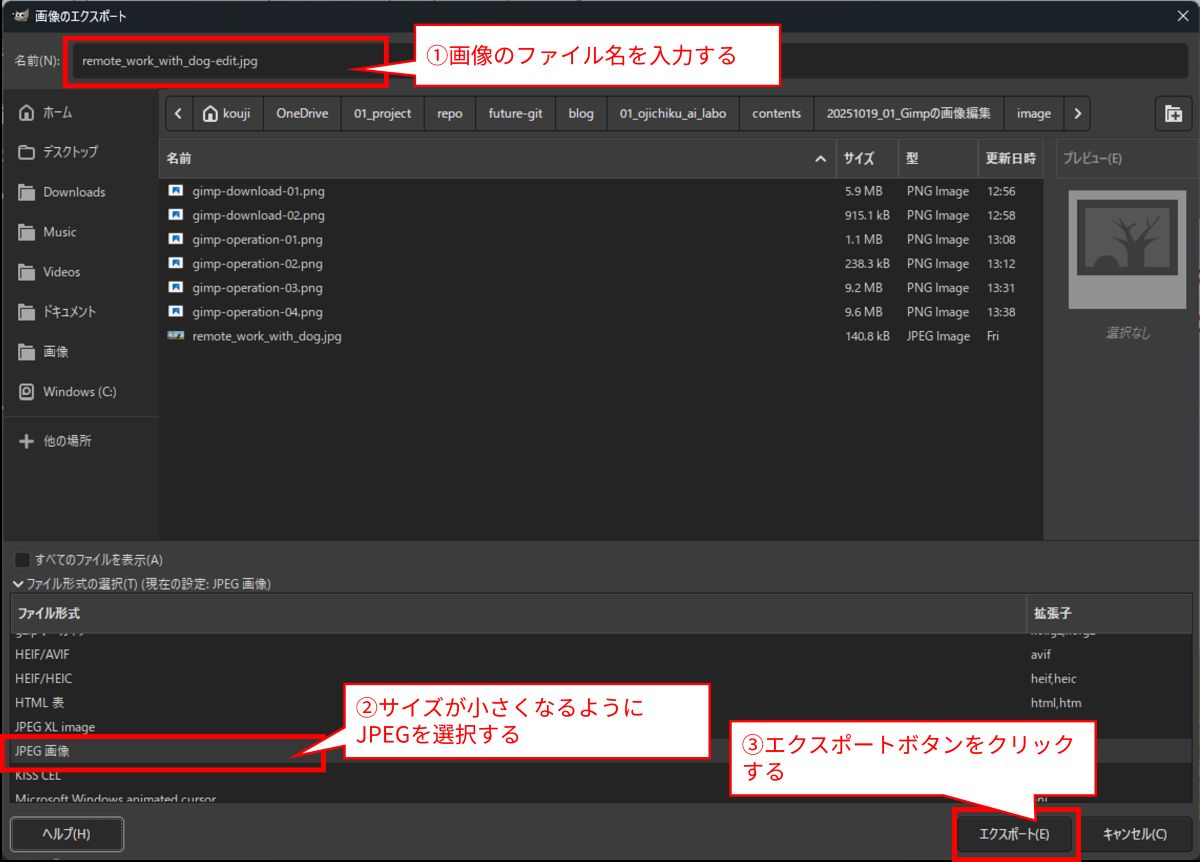This screenshot has height=862, width=1200.
Task: Select the Windows (C:) drive
Action: pyautogui.click(x=79, y=392)
